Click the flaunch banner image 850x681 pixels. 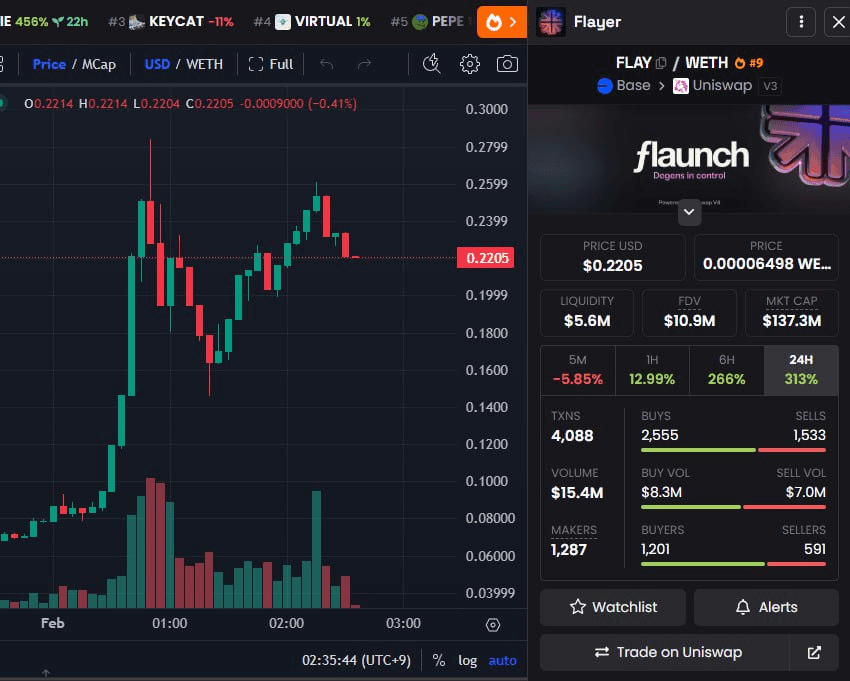[688, 159]
